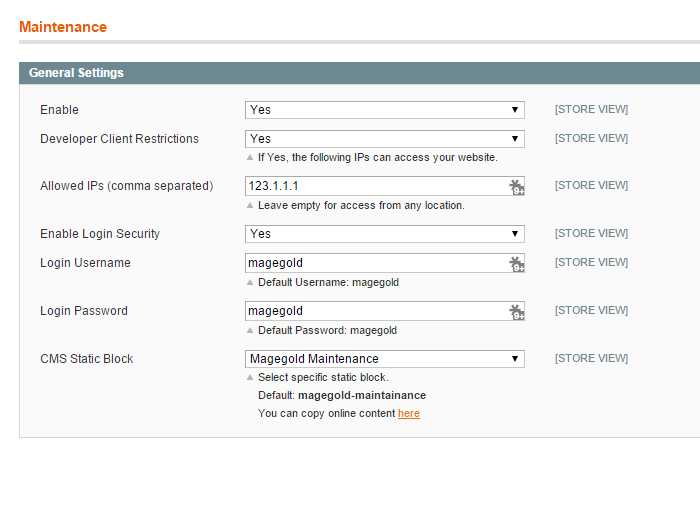Click [STORE VIEW] beside CMS Static Block

coord(591,358)
